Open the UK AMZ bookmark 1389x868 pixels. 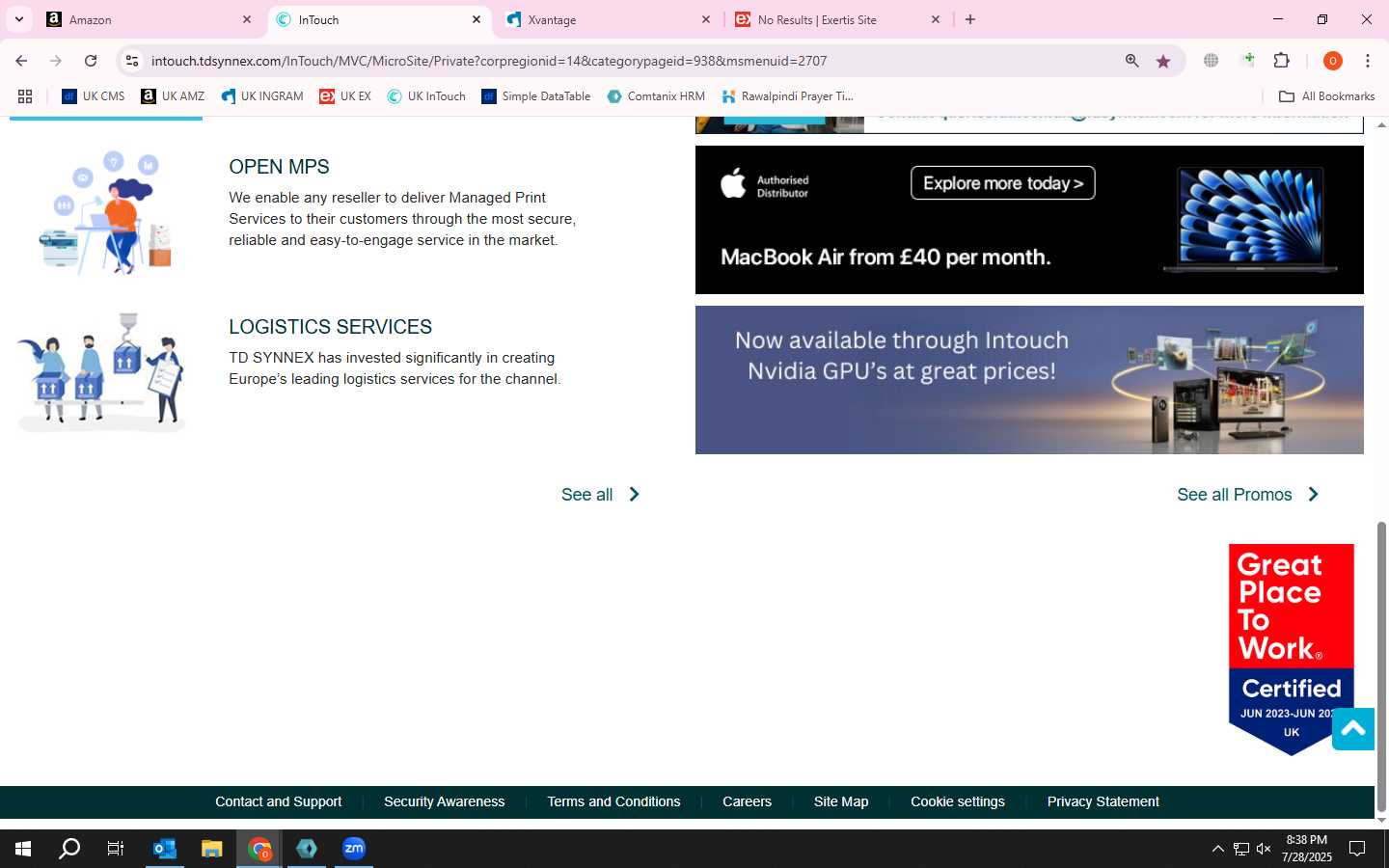[x=173, y=96]
